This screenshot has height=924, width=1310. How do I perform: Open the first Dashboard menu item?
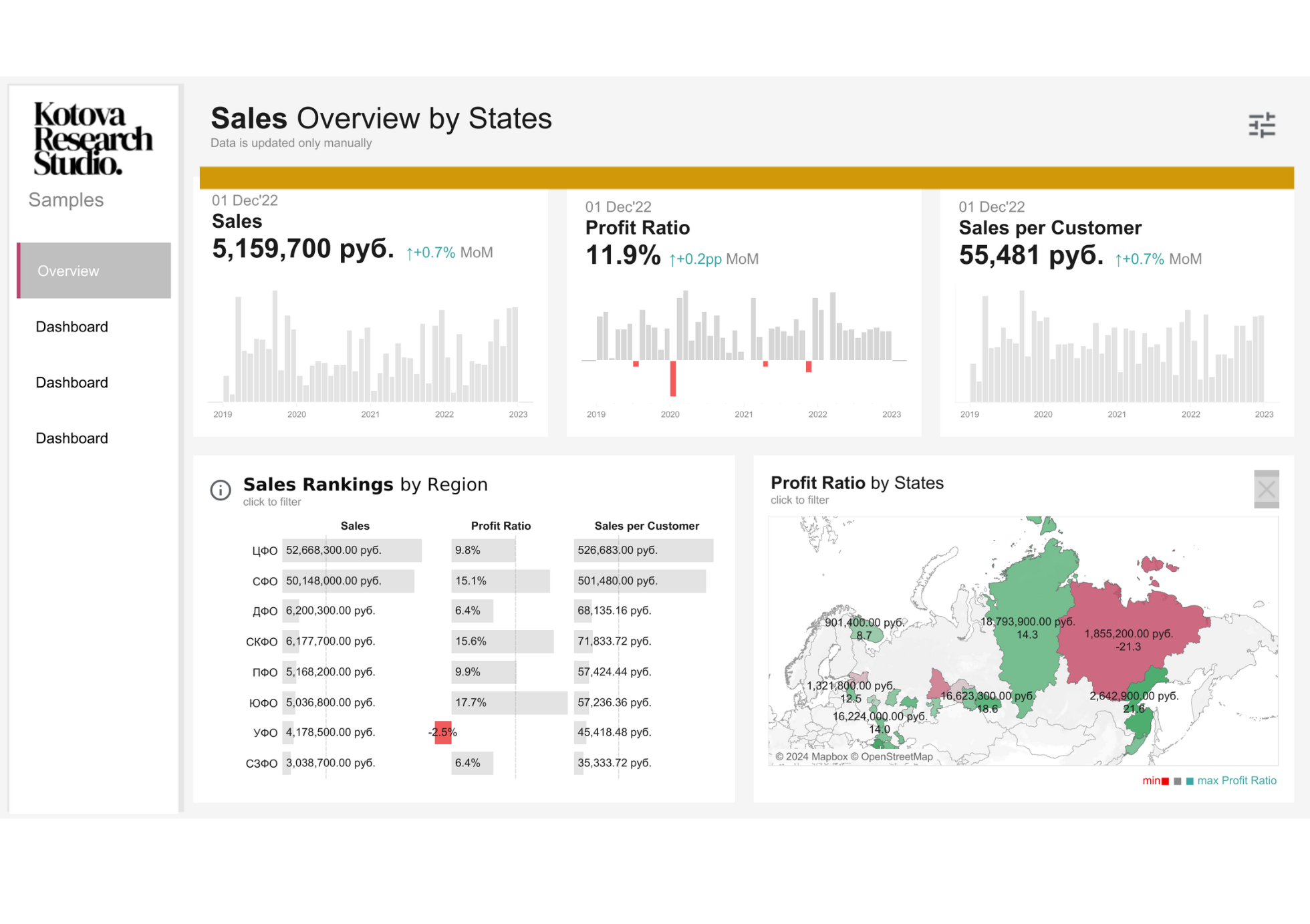click(72, 327)
